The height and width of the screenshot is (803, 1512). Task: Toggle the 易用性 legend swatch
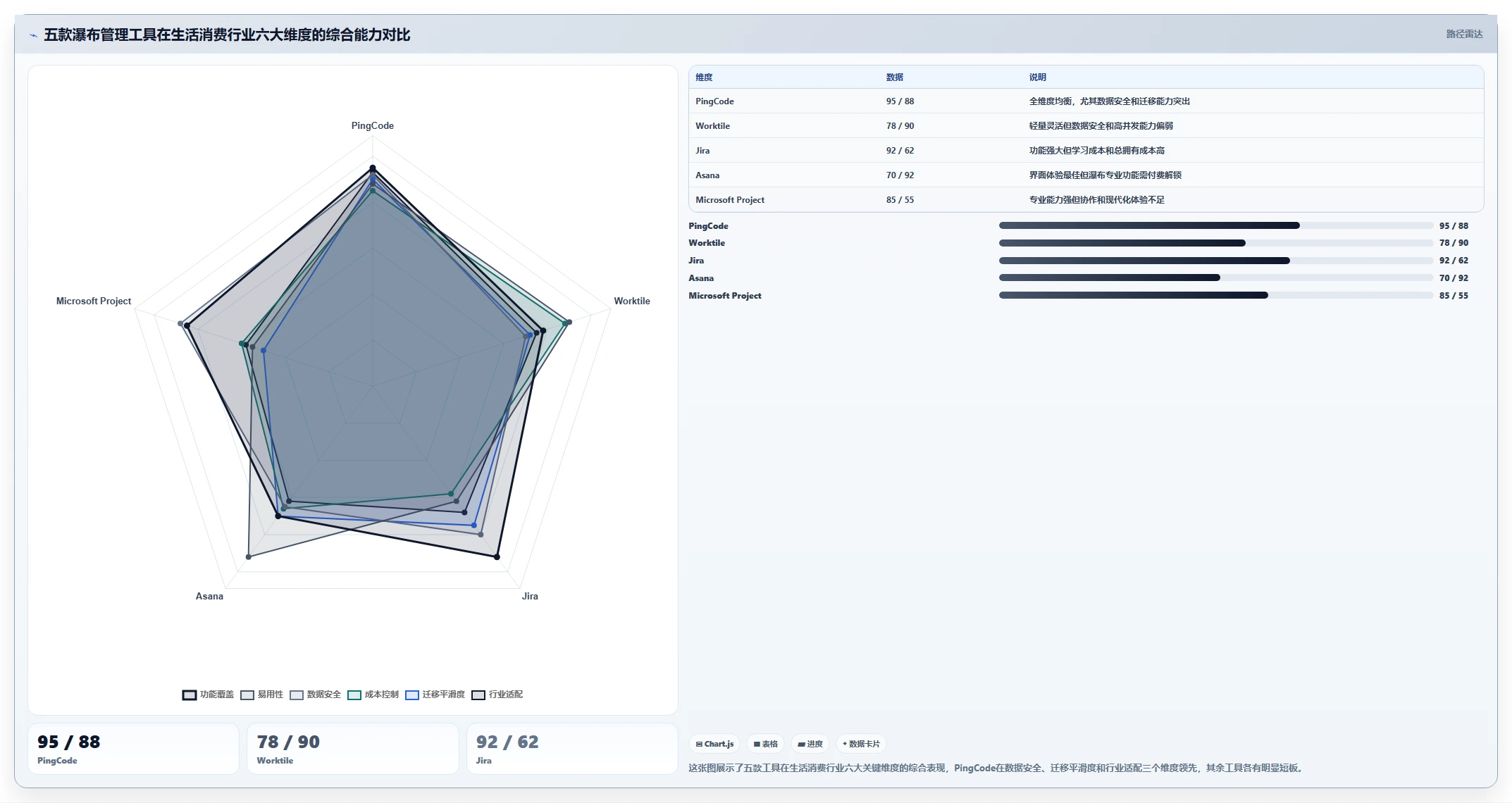247,695
